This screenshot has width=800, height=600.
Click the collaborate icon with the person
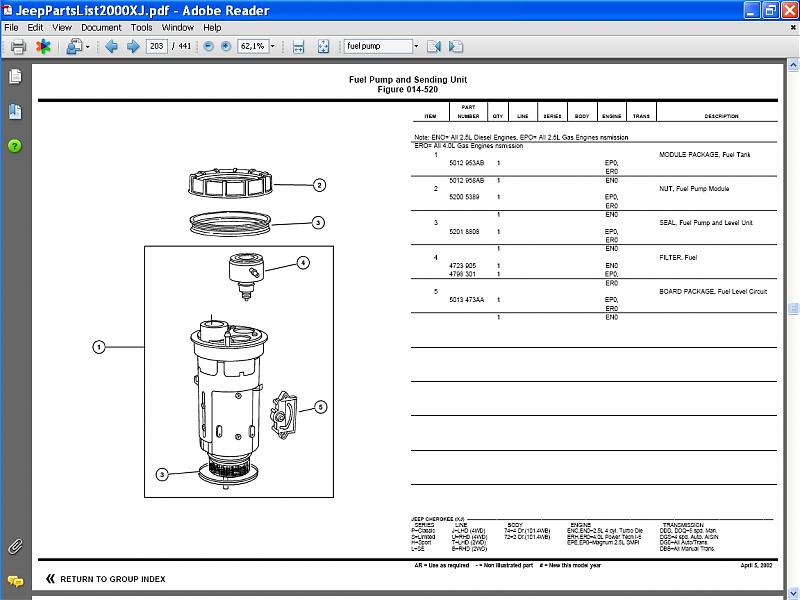(74, 46)
